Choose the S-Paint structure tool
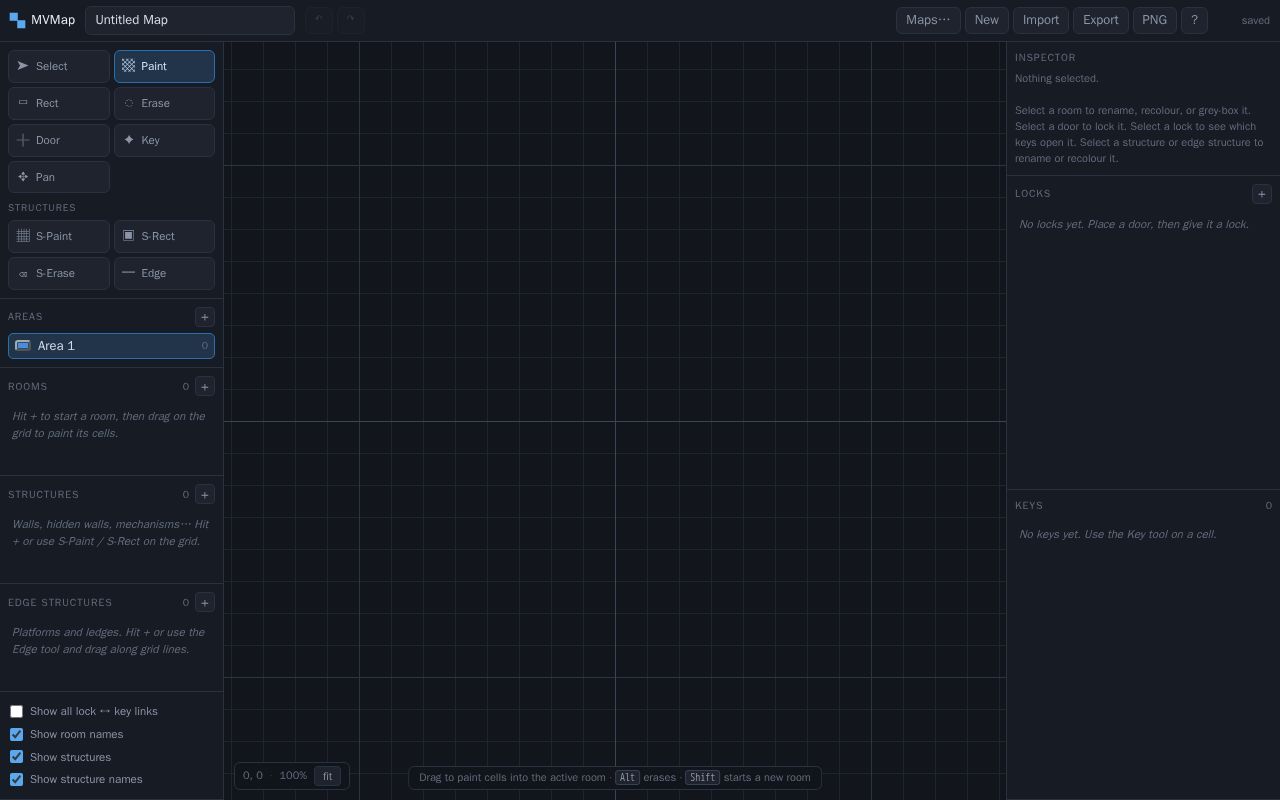This screenshot has height=800, width=1280. pyautogui.click(x=59, y=236)
